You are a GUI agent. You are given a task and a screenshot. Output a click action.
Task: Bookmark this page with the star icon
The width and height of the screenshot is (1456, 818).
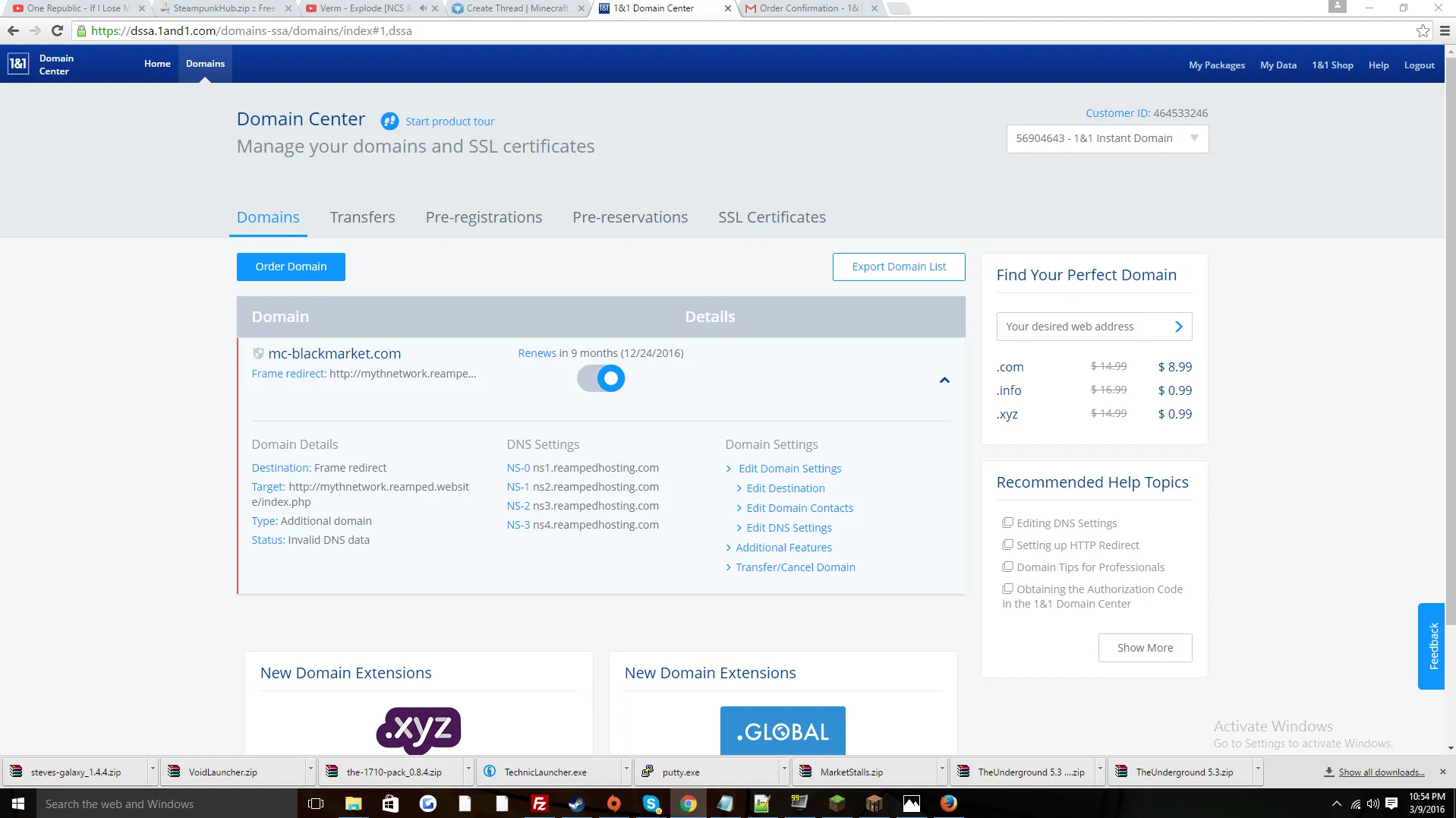point(1423,31)
